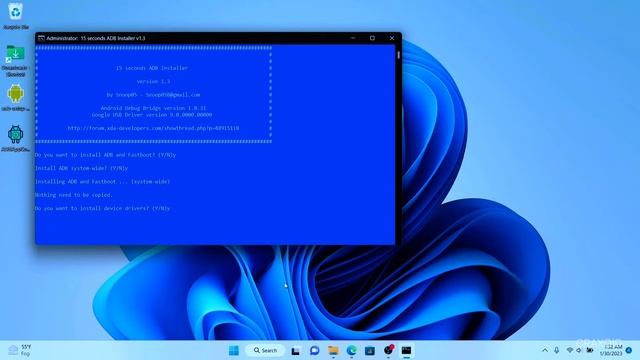The height and width of the screenshot is (360, 640).
Task: Click the microphone tray icon
Action: (x=556, y=350)
